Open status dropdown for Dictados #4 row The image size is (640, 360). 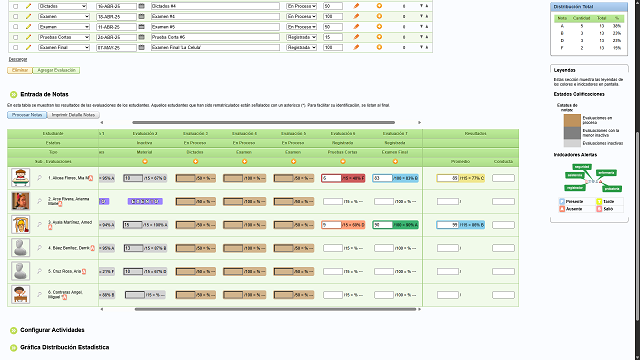301,6
